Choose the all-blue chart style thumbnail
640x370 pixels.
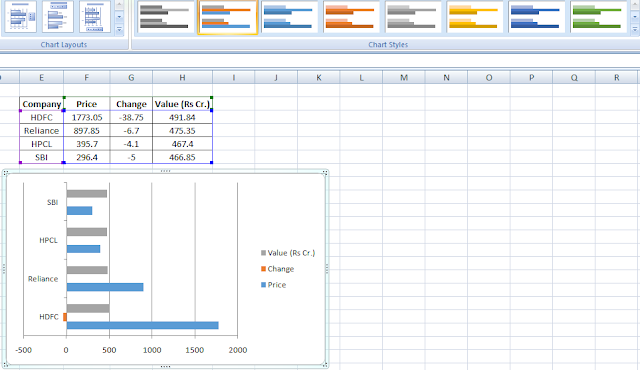click(289, 17)
